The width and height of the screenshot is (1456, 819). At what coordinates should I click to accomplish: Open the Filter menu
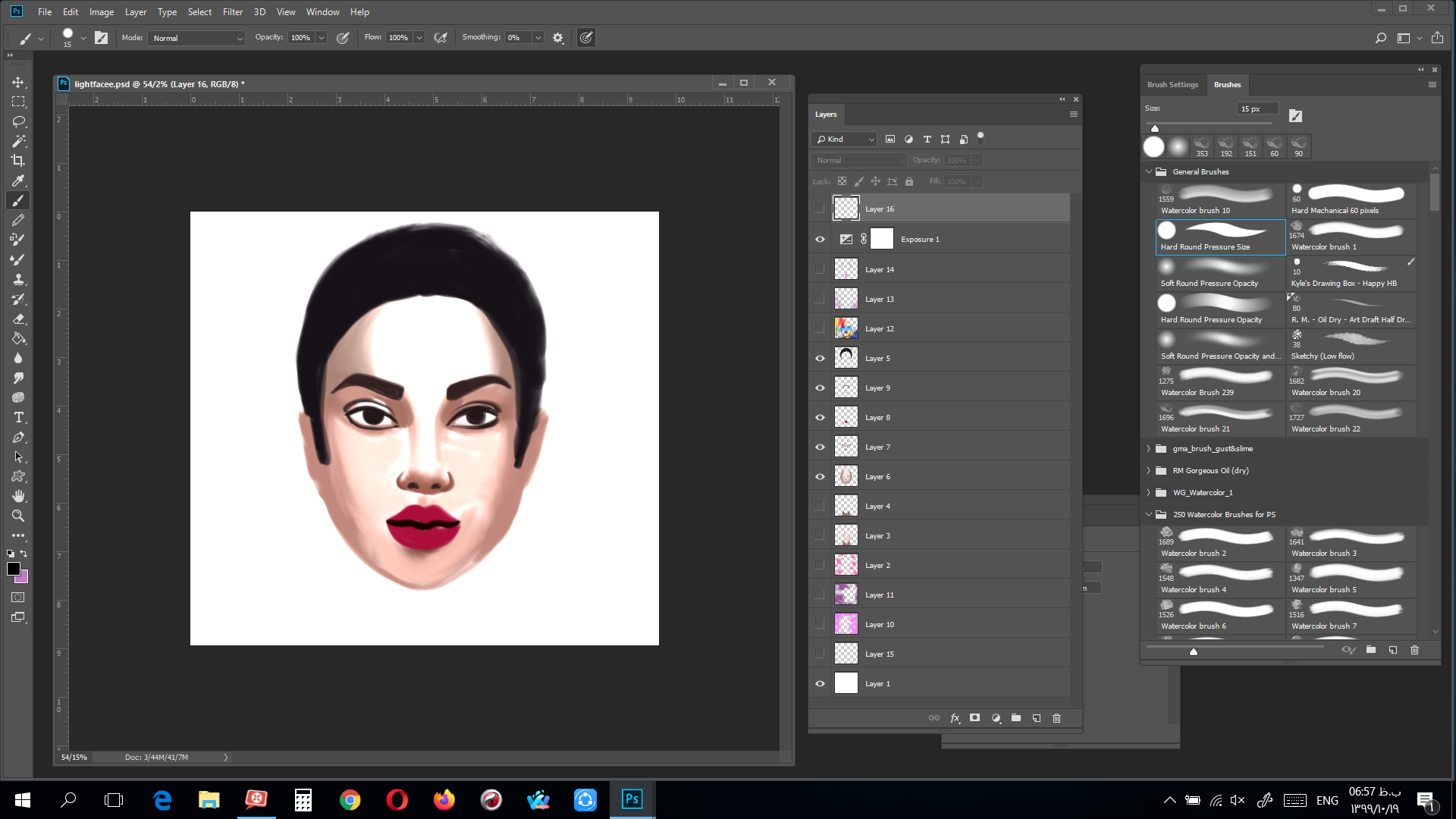pos(233,11)
